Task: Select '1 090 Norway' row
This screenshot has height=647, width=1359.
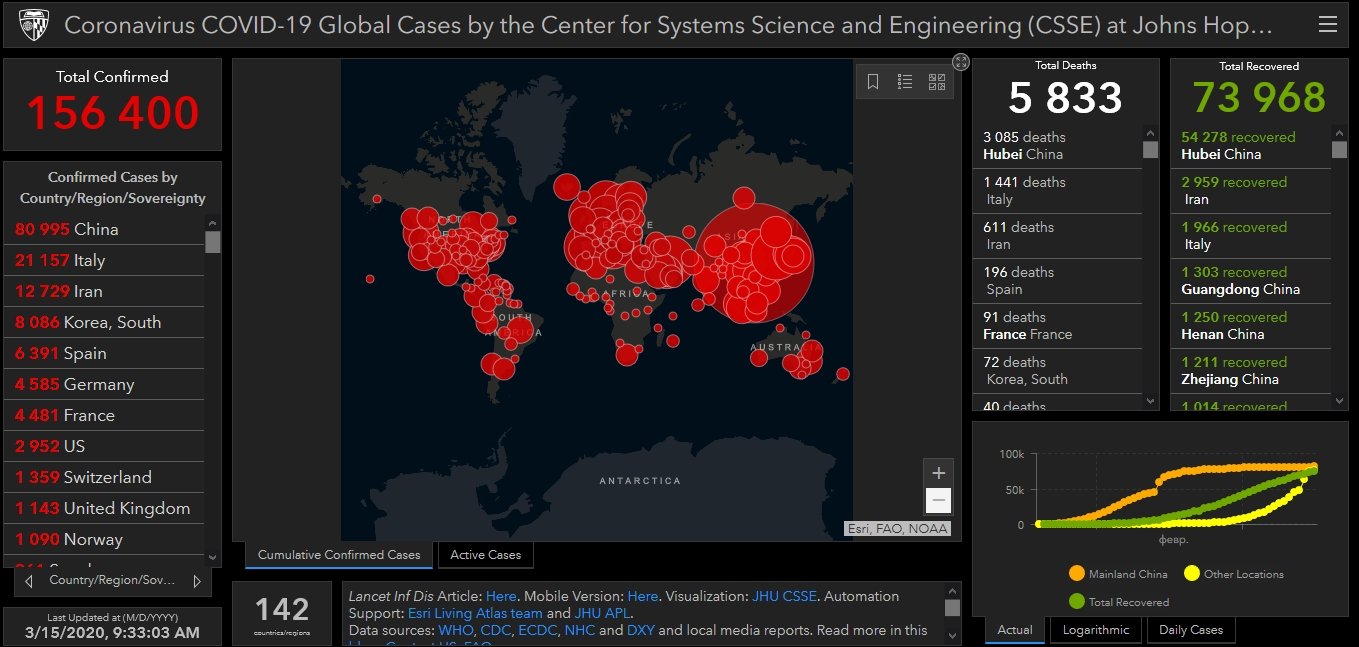Action: pos(104,539)
